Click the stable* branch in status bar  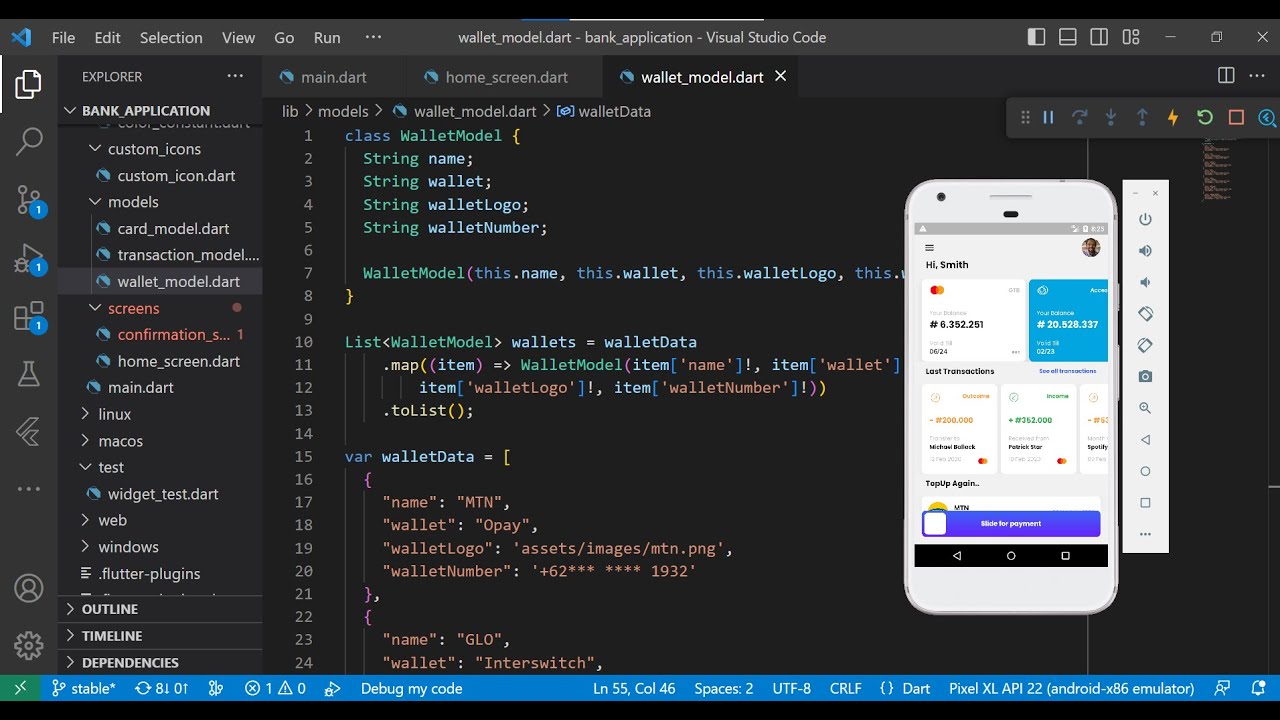[x=84, y=688]
